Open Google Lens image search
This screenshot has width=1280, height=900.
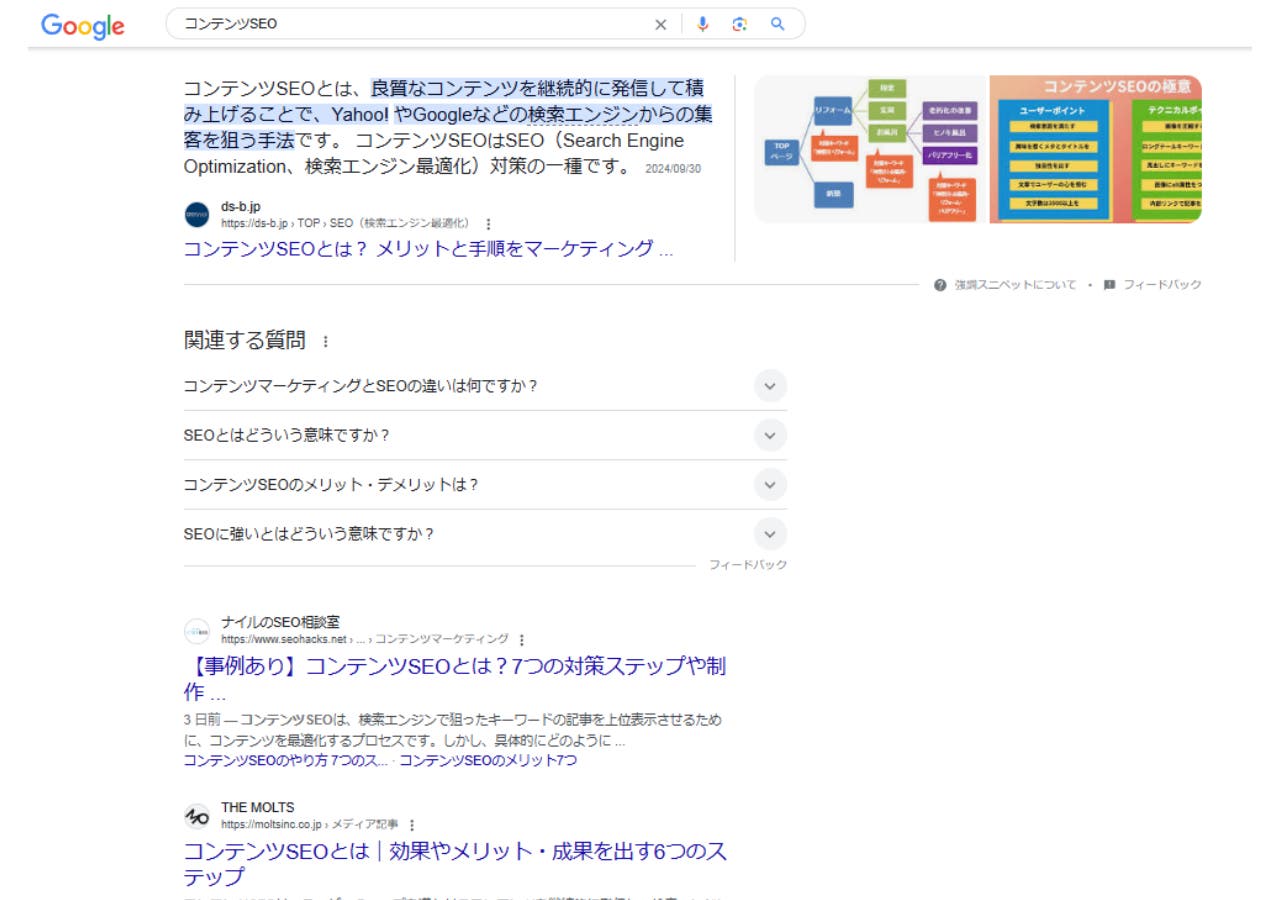739,25
